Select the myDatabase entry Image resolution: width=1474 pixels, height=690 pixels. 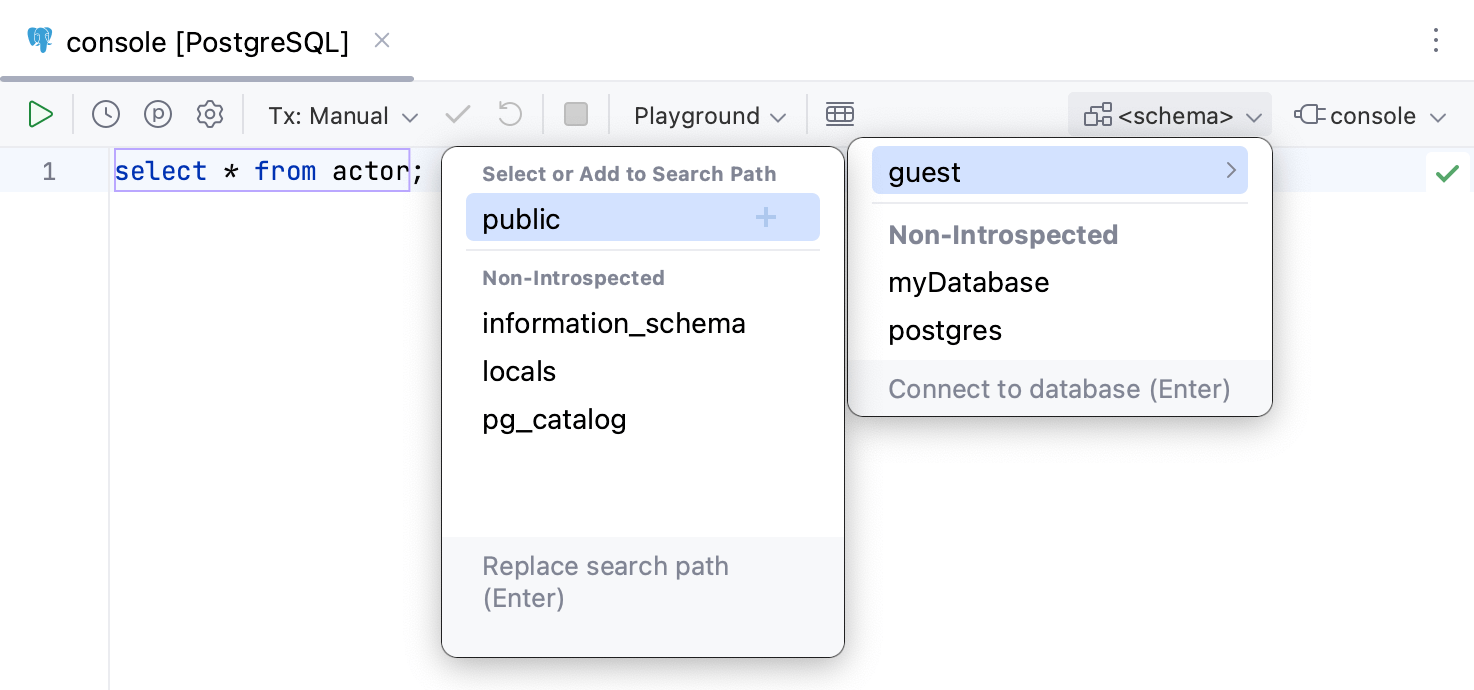point(968,282)
